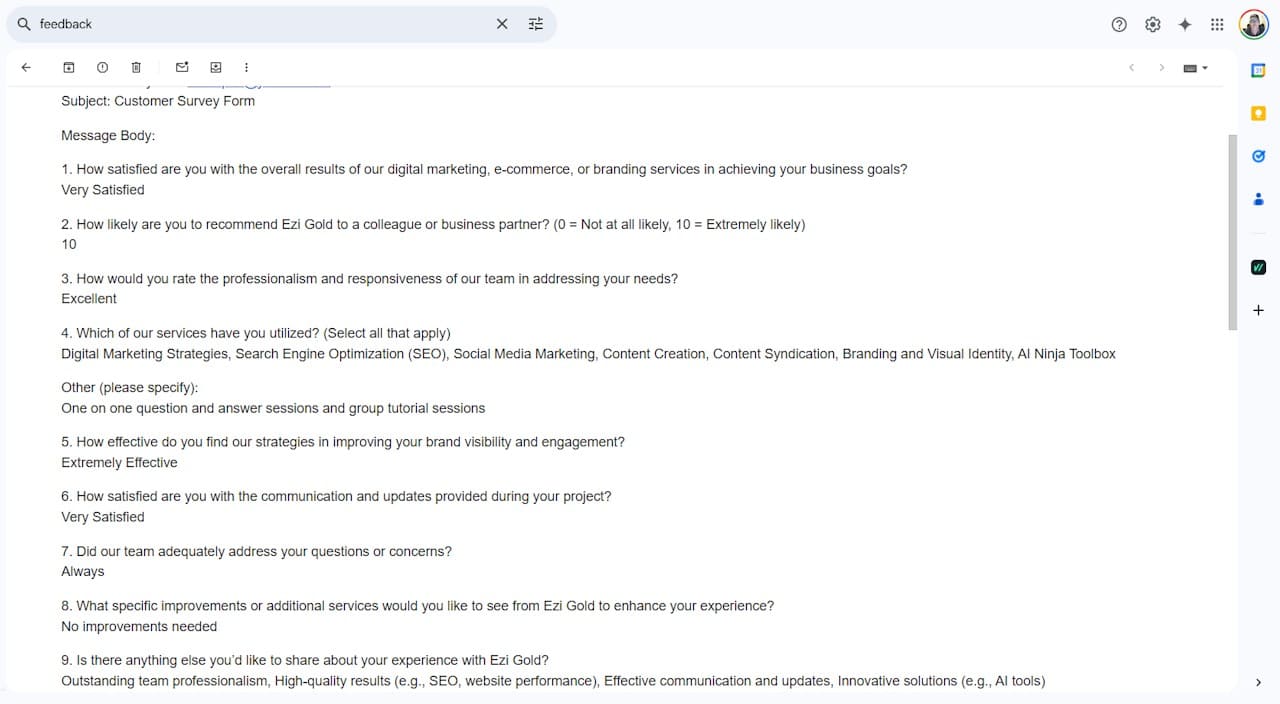Open the Google account avatar
Image resolution: width=1280 pixels, height=704 pixels.
[x=1254, y=24]
